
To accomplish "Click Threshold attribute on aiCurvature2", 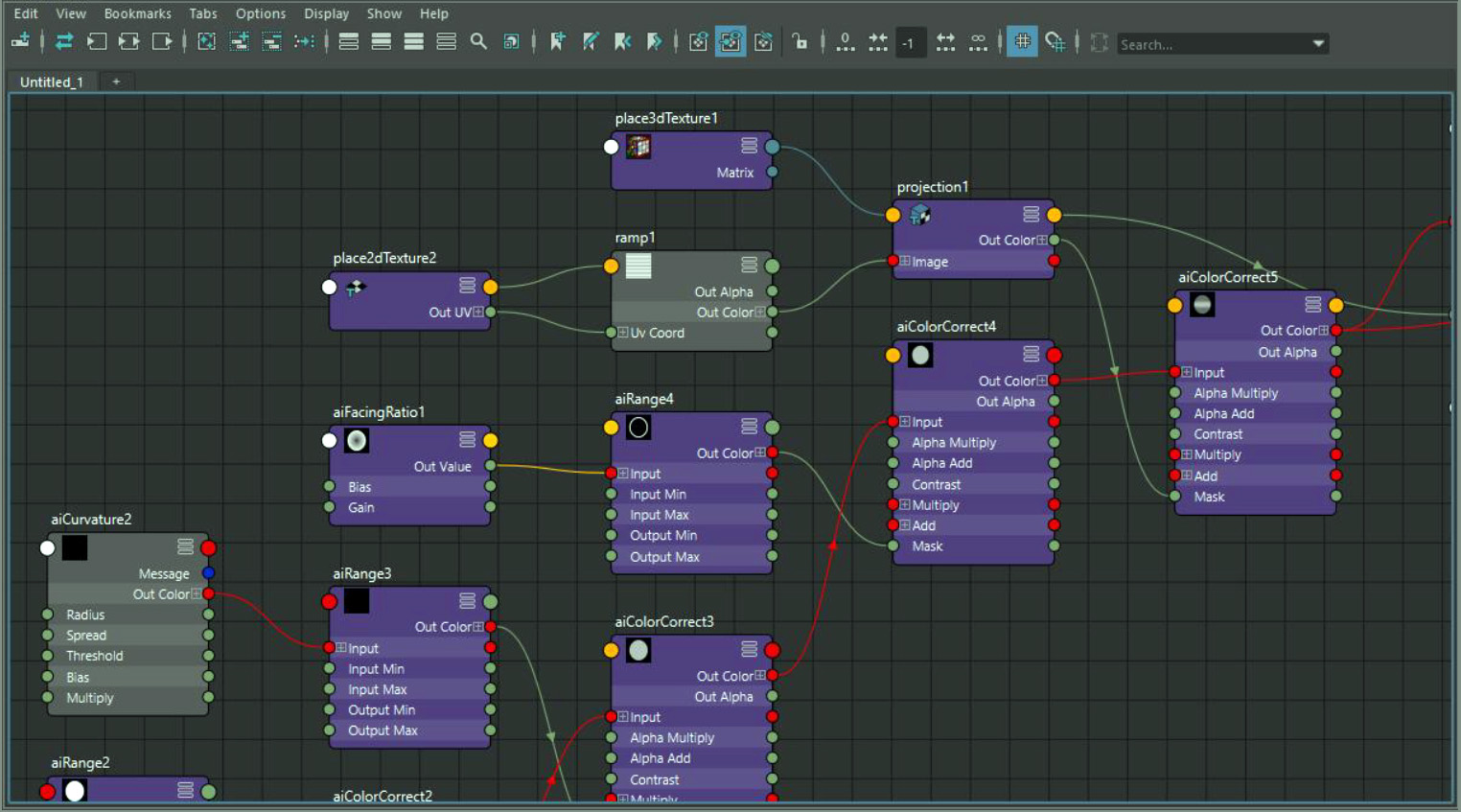I will tap(94, 656).
